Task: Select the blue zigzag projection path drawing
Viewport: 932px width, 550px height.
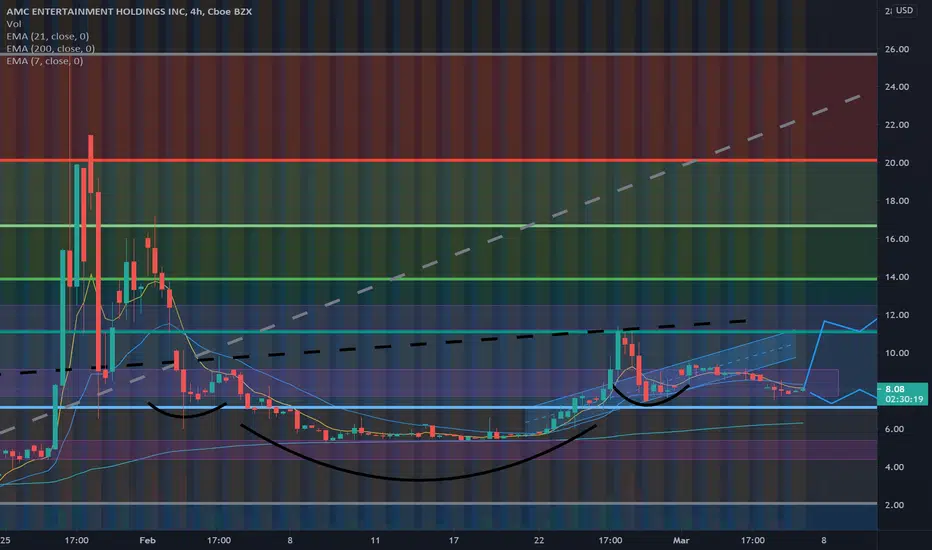Action: [x=840, y=363]
